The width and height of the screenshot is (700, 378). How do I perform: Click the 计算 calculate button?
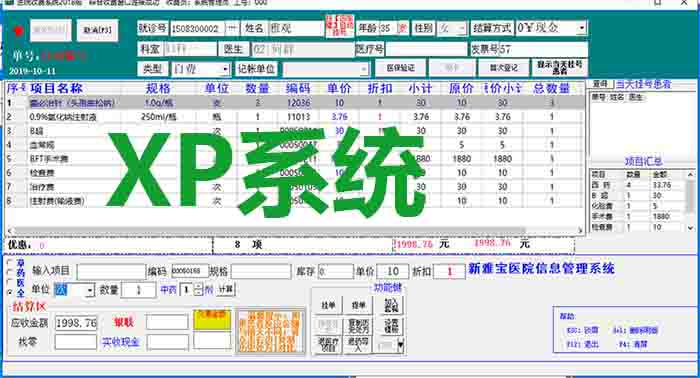point(226,289)
